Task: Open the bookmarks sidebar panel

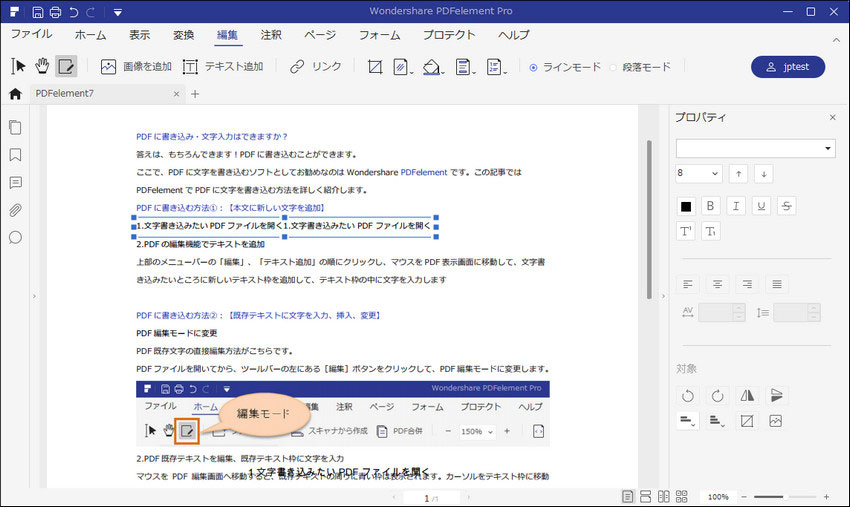Action: [15, 155]
